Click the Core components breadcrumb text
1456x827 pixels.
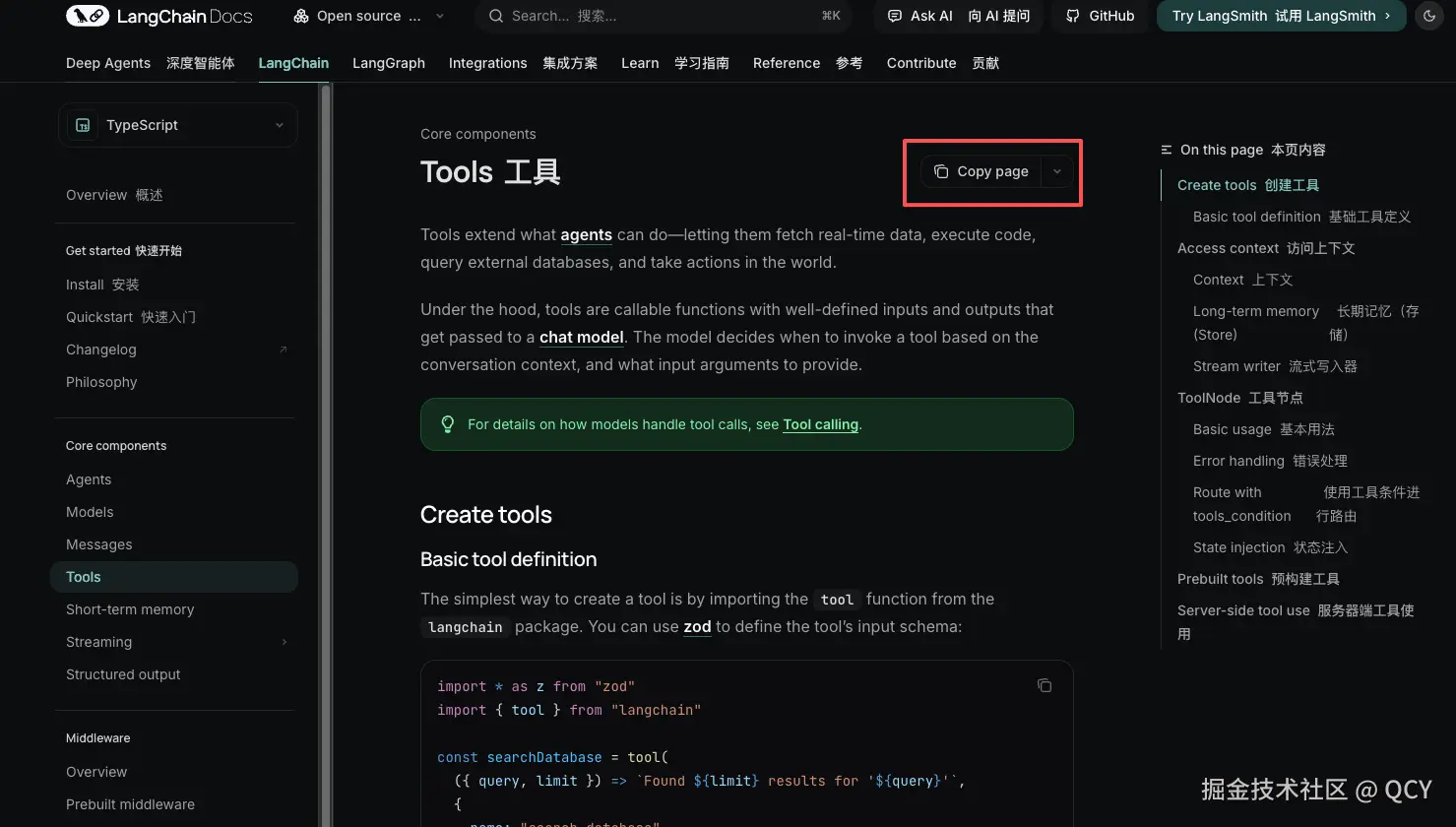click(478, 134)
